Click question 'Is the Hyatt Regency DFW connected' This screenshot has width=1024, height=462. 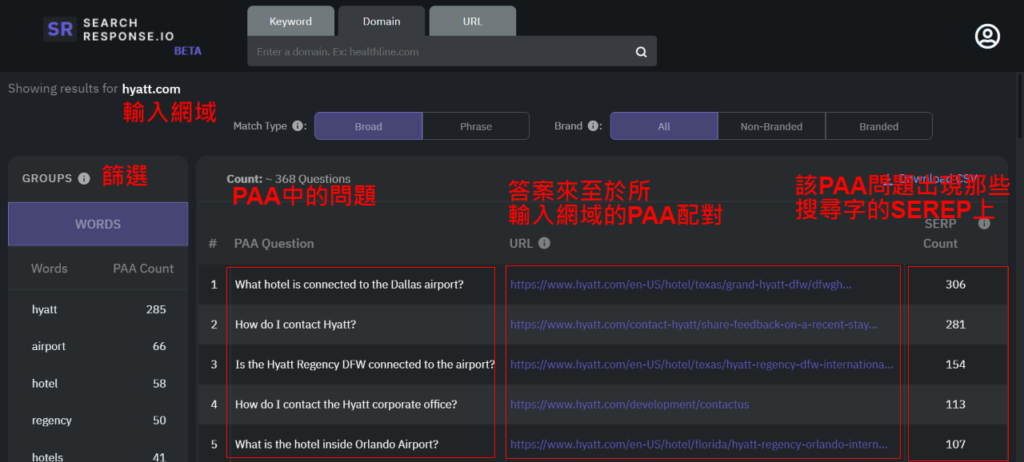(365, 365)
